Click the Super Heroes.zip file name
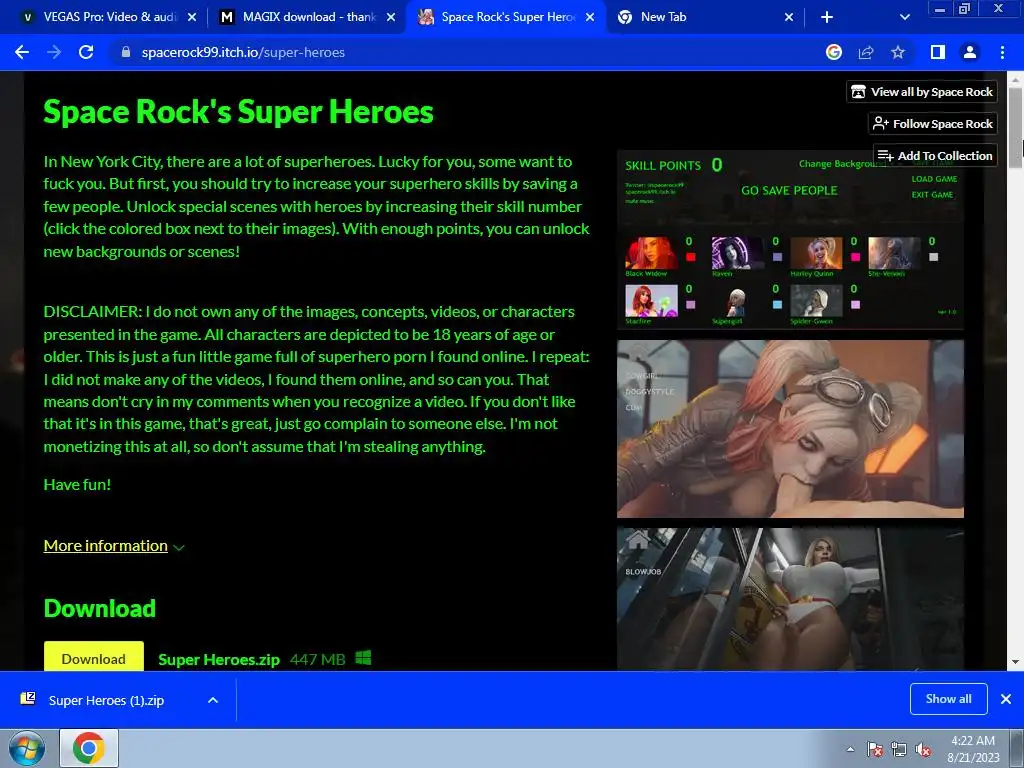The height and width of the screenshot is (768, 1024). pyautogui.click(x=219, y=660)
